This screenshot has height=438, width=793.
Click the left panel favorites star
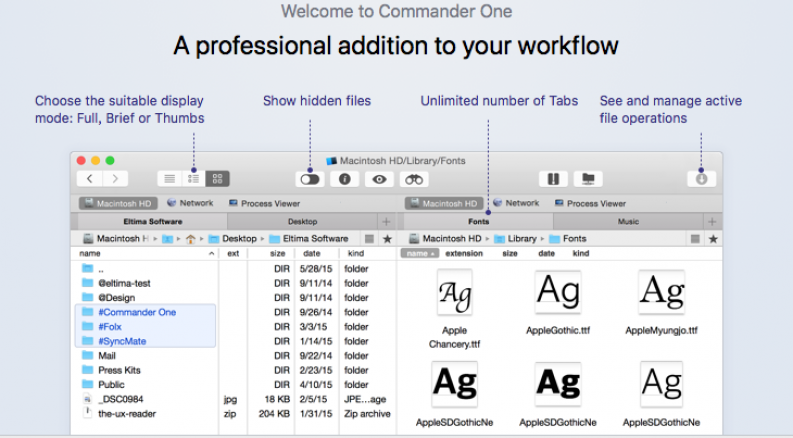click(x=387, y=239)
